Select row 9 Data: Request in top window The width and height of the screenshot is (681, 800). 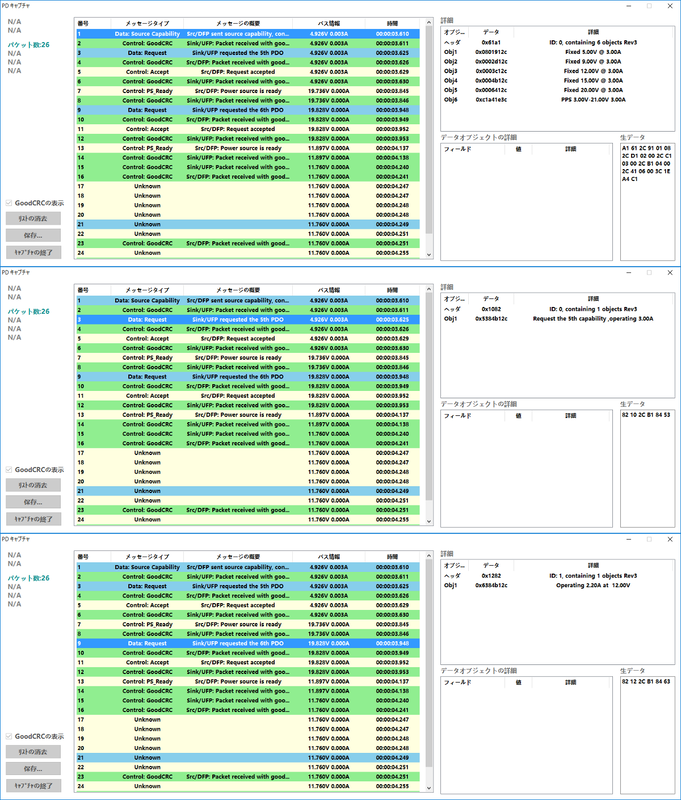coord(248,110)
